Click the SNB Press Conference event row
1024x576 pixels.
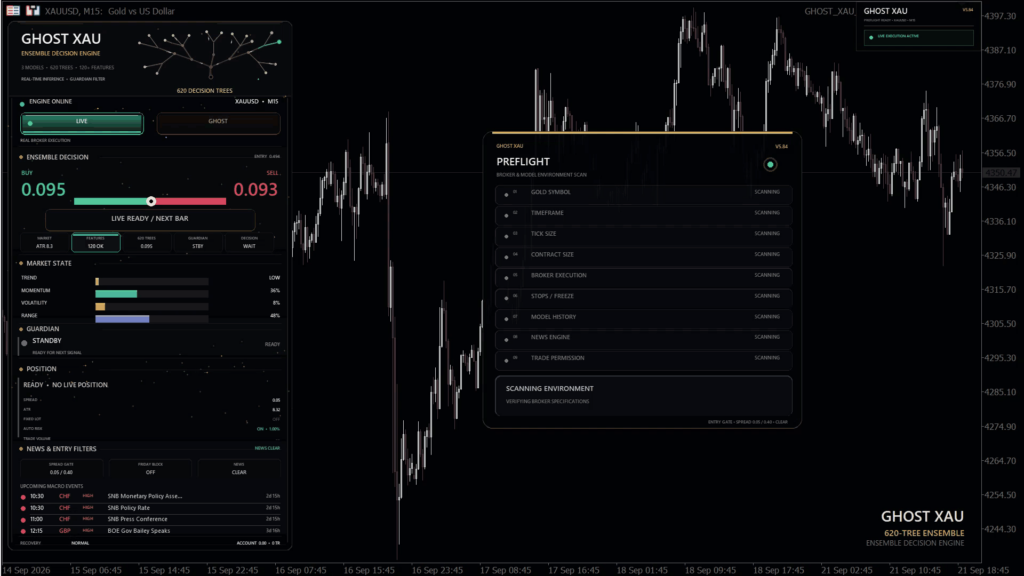[x=151, y=520]
